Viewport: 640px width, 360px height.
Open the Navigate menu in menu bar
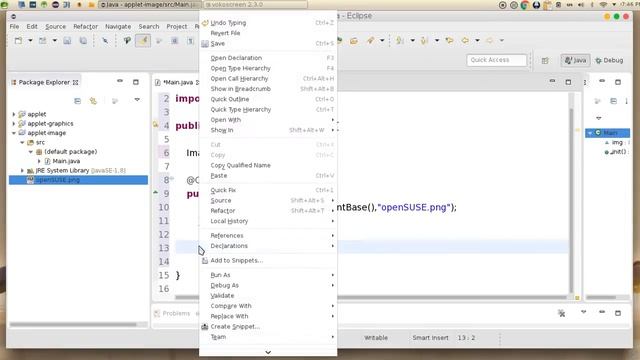tap(118, 27)
